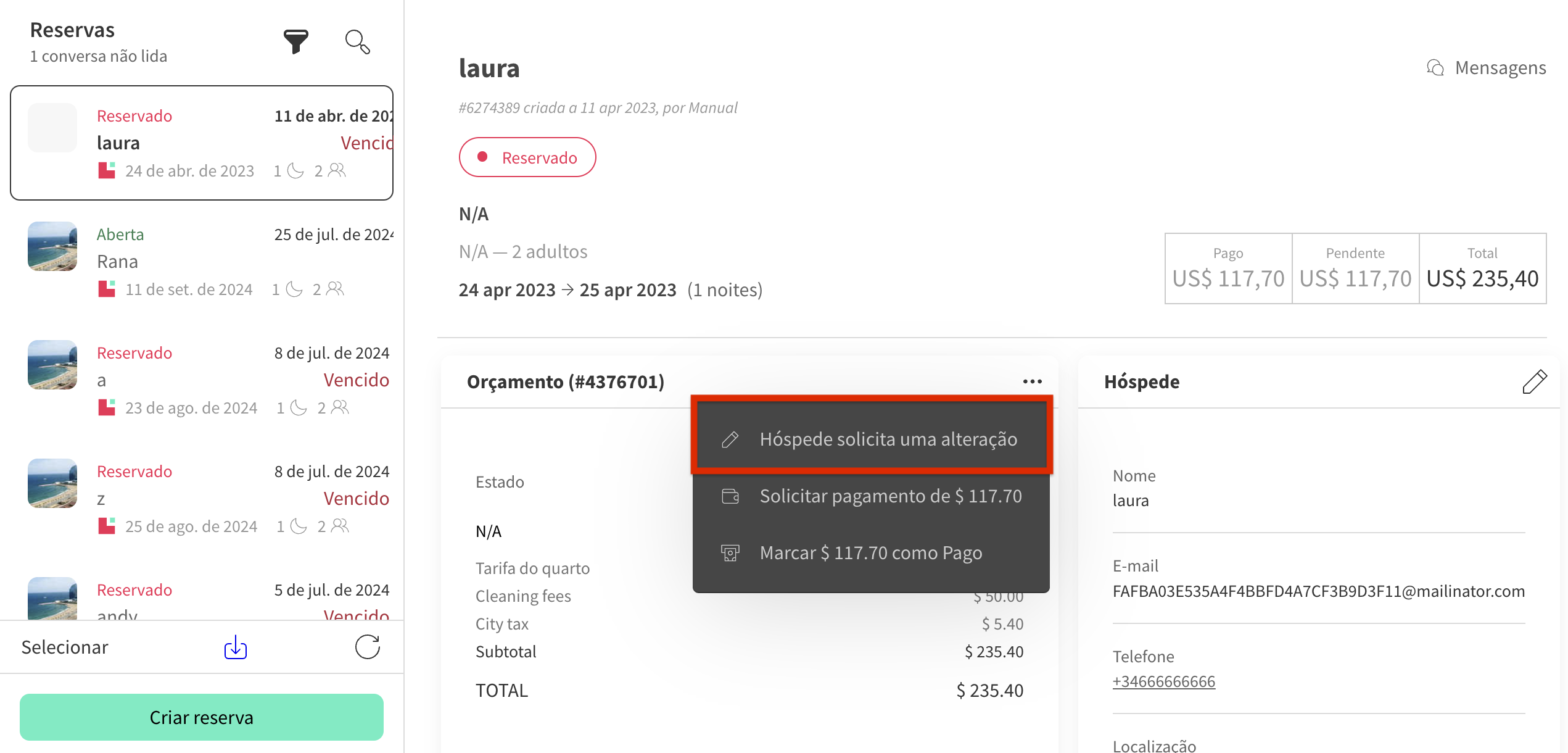Image resolution: width=1568 pixels, height=753 pixels.
Task: Click the Reservado status pill
Action: [x=527, y=157]
